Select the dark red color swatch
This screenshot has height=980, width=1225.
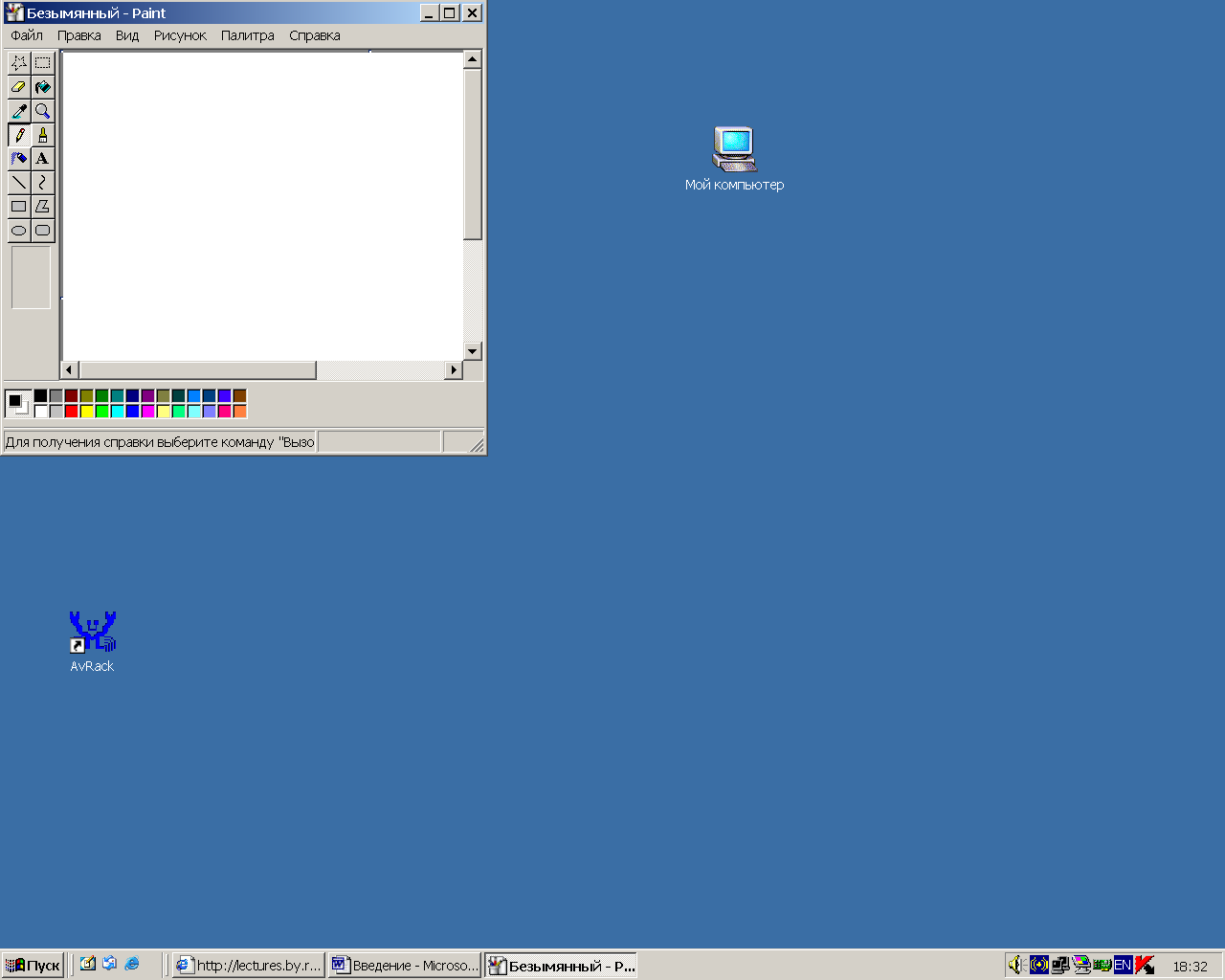(x=72, y=395)
